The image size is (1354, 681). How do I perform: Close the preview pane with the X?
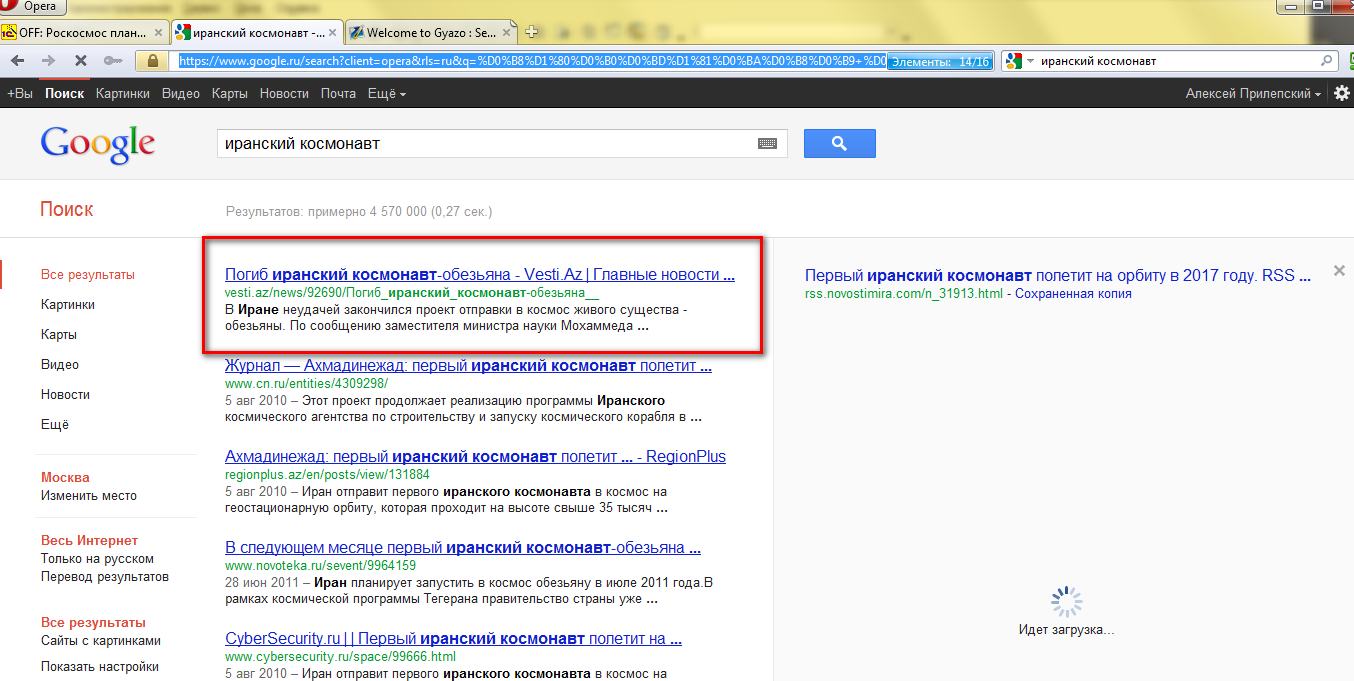point(1340,271)
